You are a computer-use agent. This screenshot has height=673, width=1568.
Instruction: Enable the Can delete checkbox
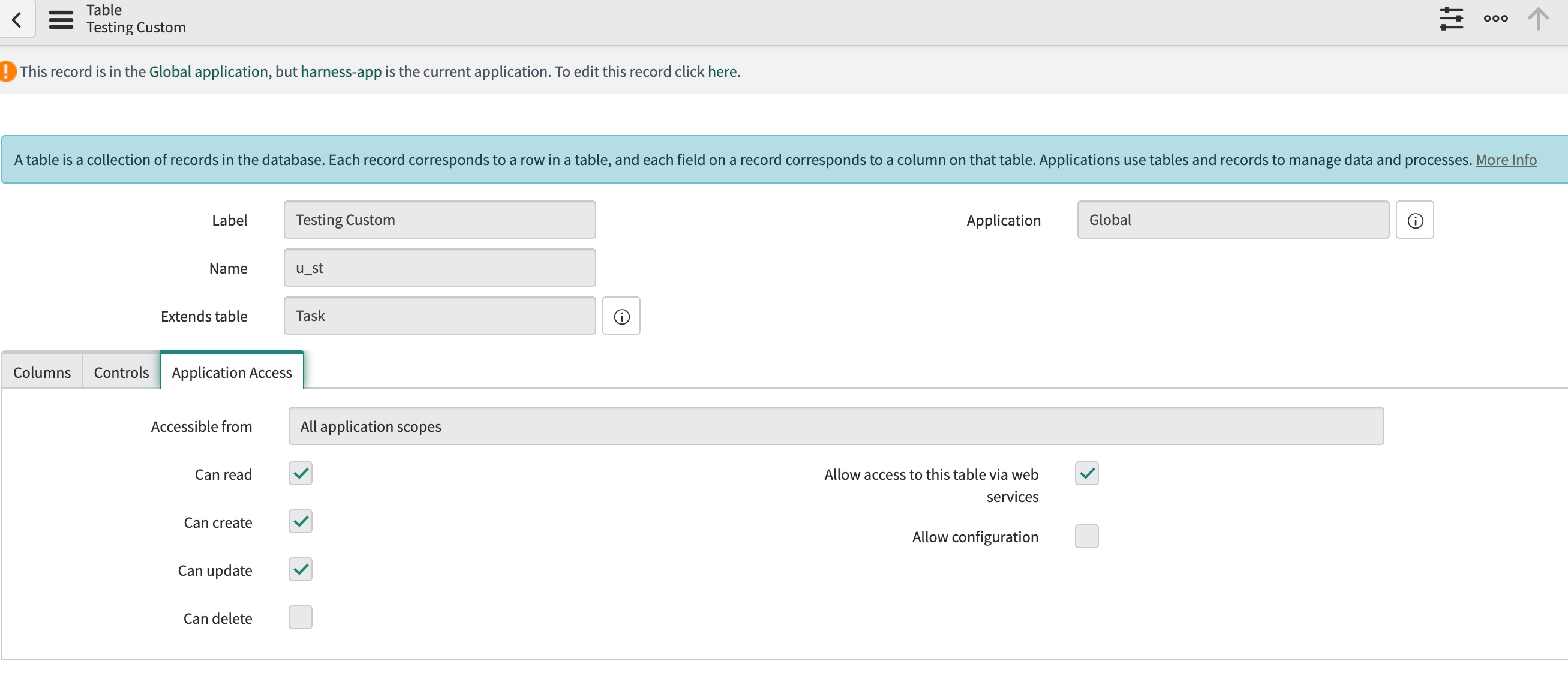coord(300,618)
